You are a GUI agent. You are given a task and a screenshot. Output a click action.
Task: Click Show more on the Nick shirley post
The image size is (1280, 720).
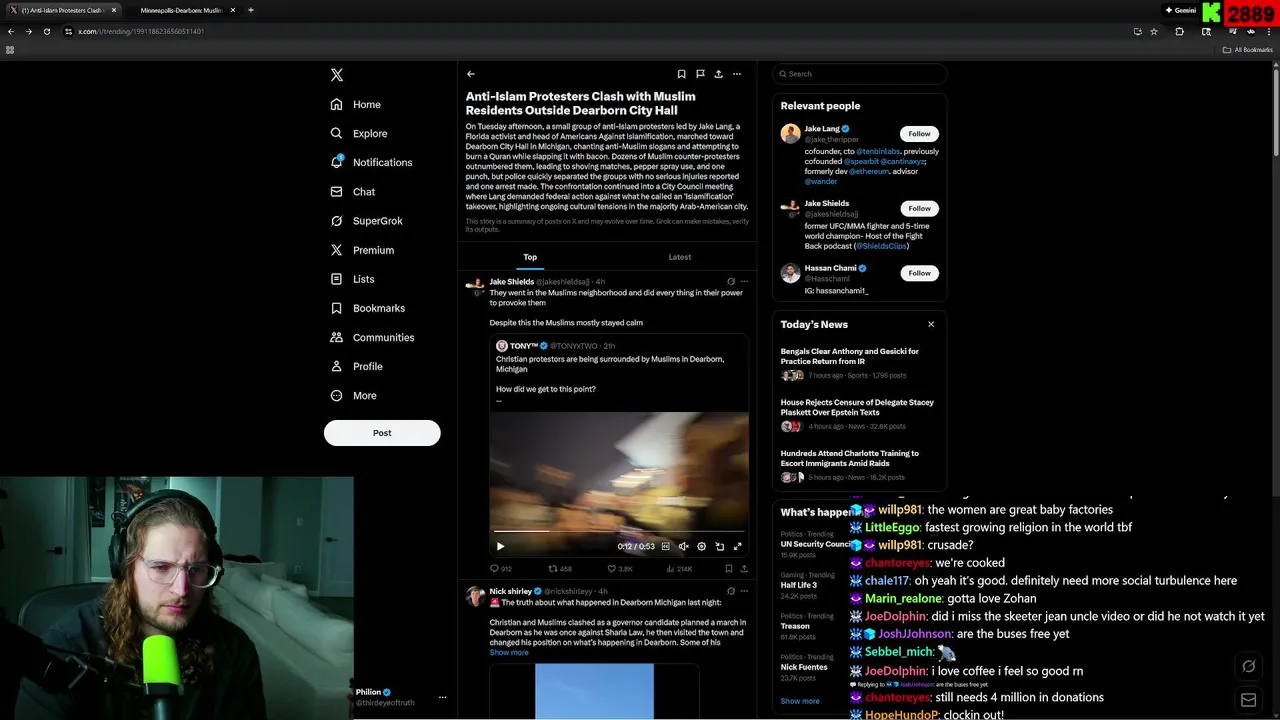[509, 652]
